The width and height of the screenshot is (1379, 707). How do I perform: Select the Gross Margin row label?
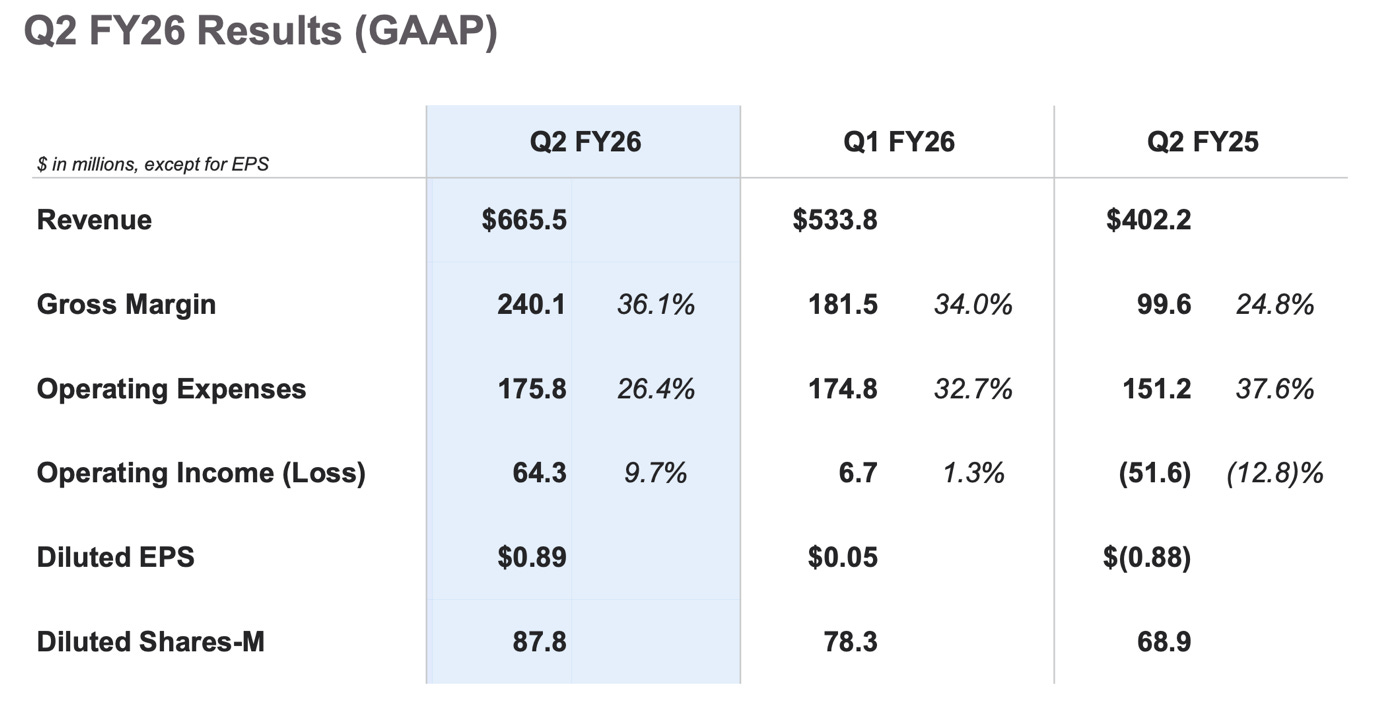coord(126,304)
